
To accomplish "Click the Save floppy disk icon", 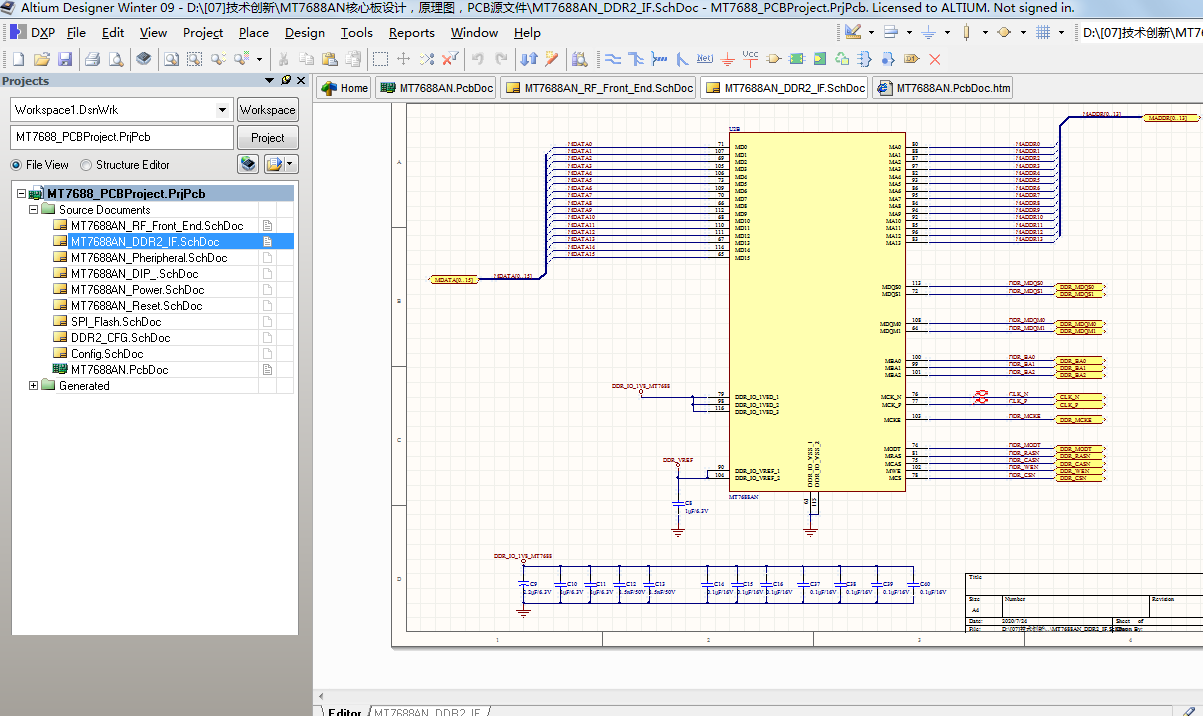I will pos(64,59).
